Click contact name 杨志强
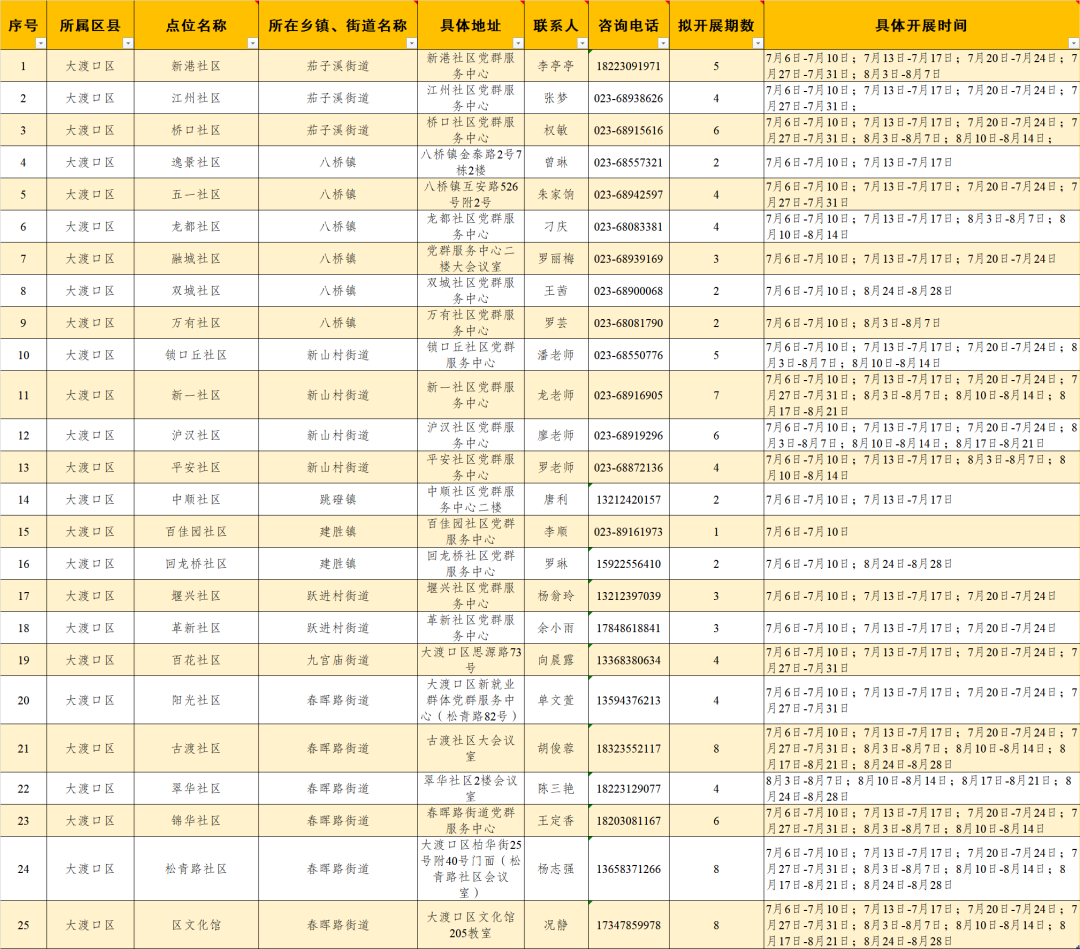The width and height of the screenshot is (1080, 949). coord(556,869)
